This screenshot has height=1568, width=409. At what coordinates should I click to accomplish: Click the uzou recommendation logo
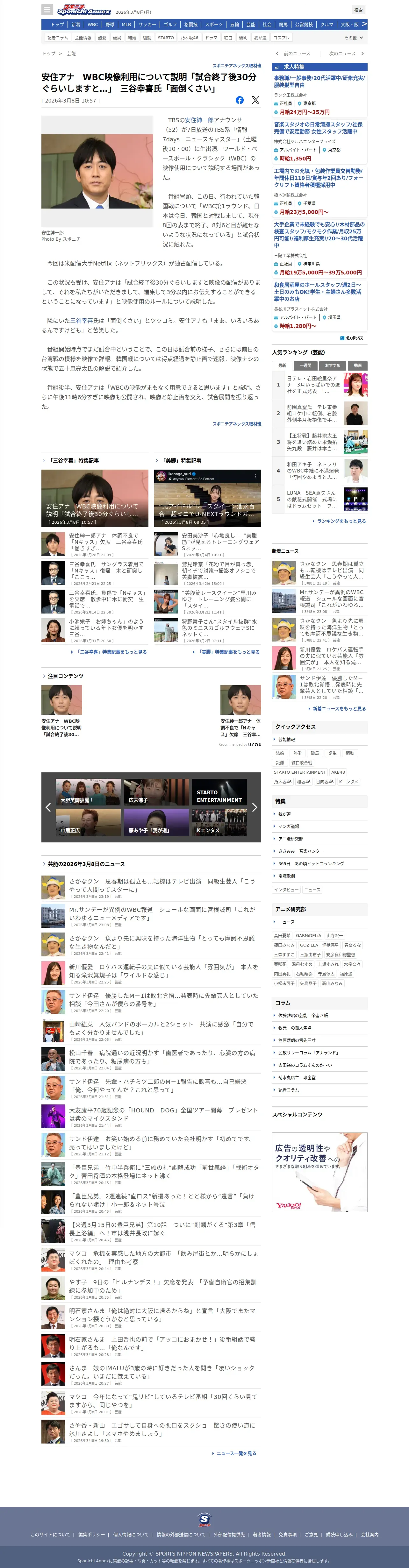pos(255,744)
